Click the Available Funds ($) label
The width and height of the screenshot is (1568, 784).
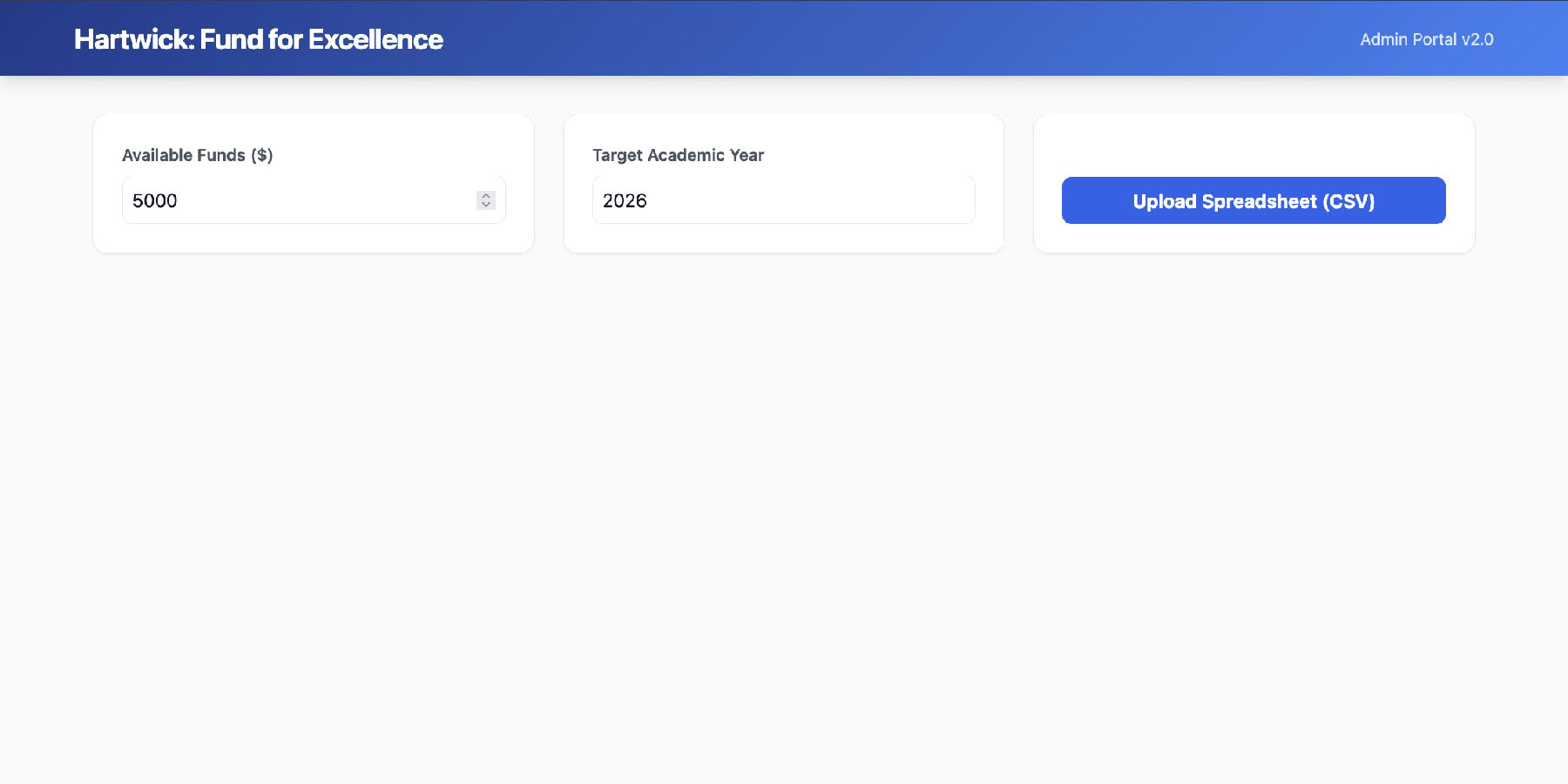198,155
